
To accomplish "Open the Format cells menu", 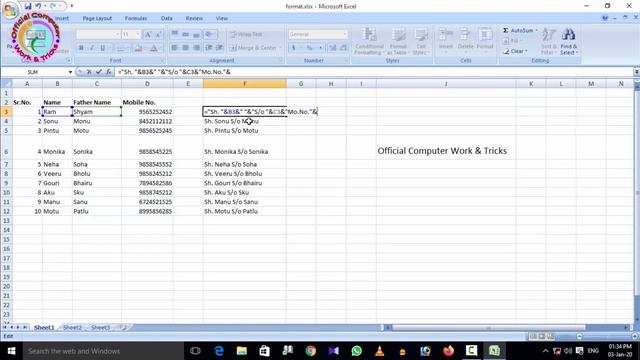I will 485,40.
